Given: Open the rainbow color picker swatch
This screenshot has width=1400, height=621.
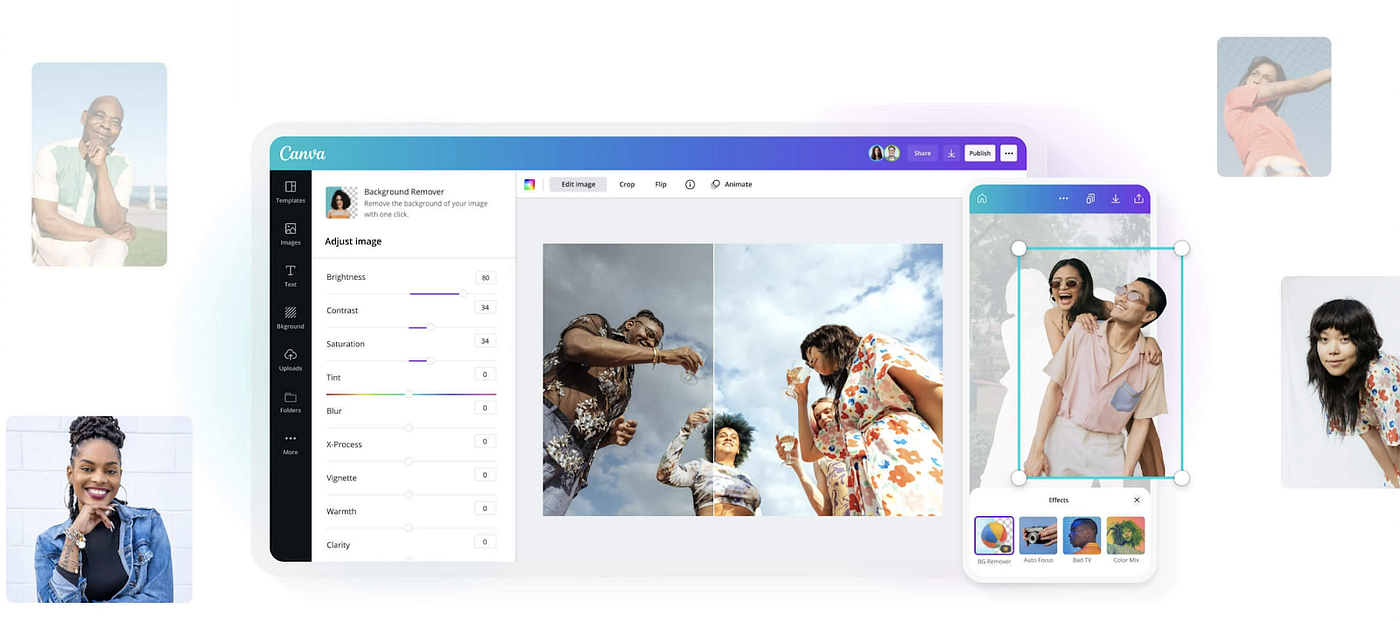Looking at the screenshot, I should pyautogui.click(x=530, y=184).
